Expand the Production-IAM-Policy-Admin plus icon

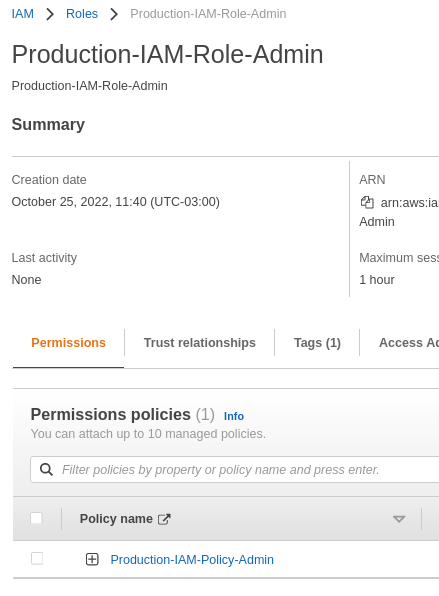tap(92, 560)
